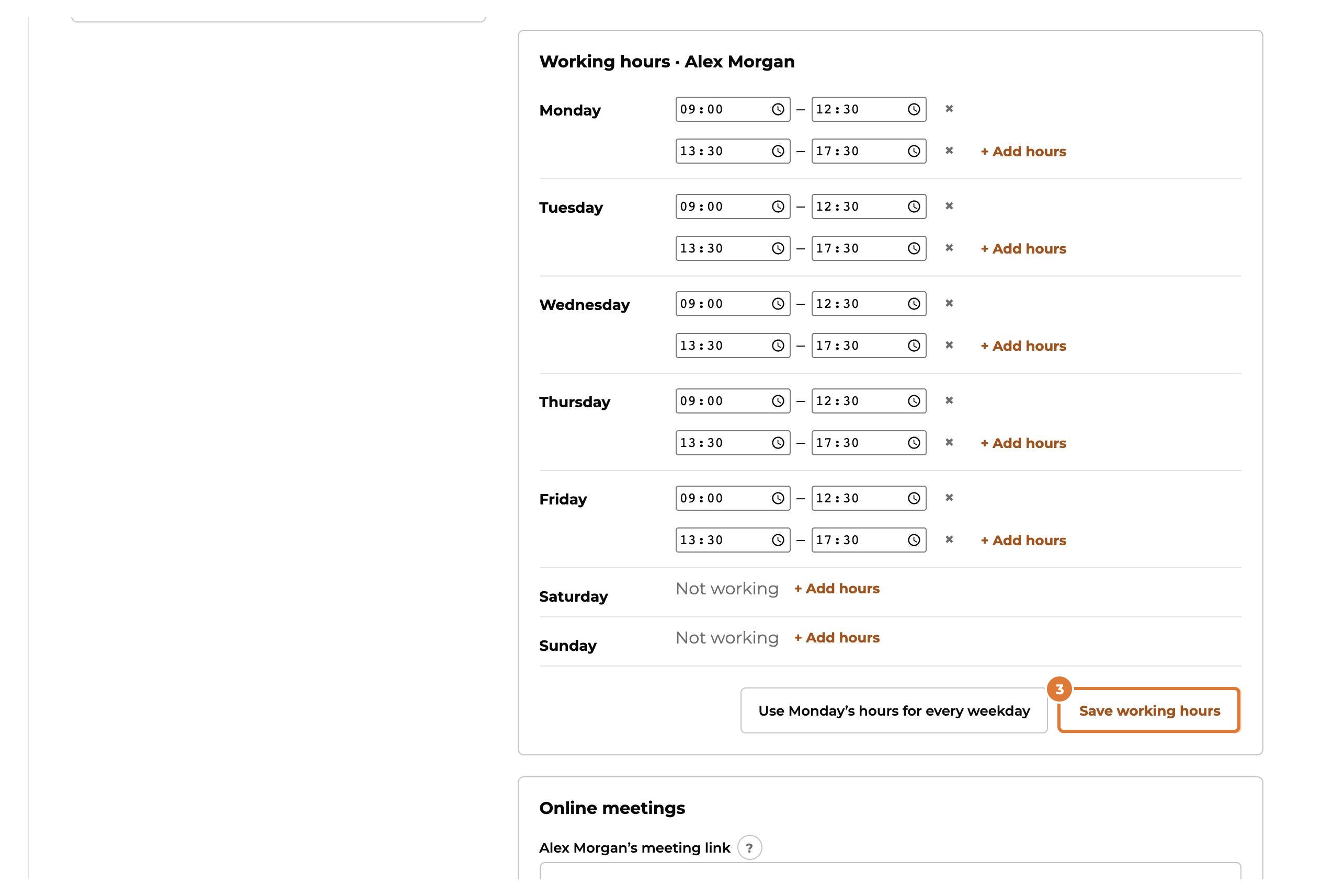Viewport: 1322px width, 896px height.
Task: Add hours to Monday
Action: (x=1023, y=151)
